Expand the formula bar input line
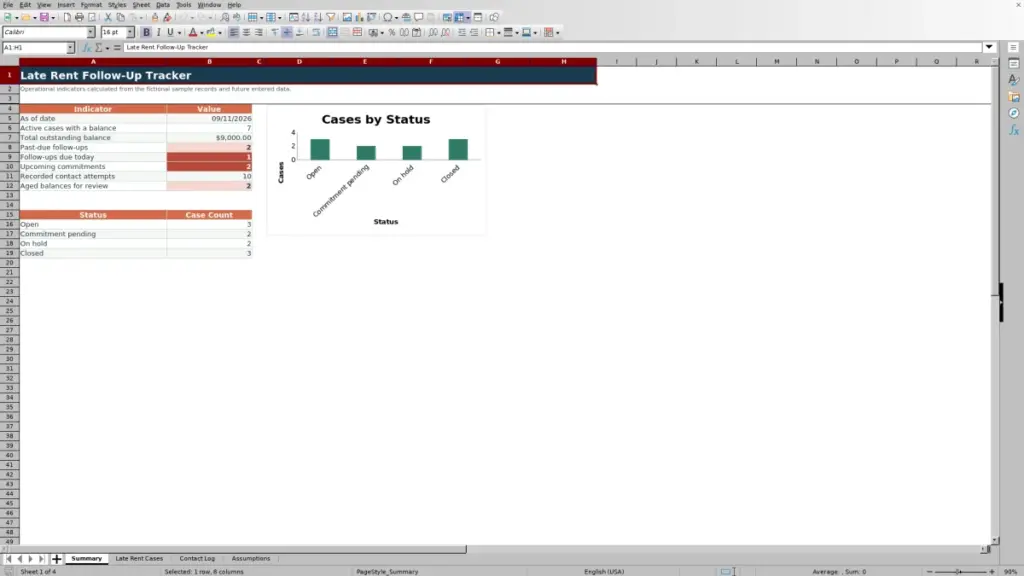 [x=989, y=47]
